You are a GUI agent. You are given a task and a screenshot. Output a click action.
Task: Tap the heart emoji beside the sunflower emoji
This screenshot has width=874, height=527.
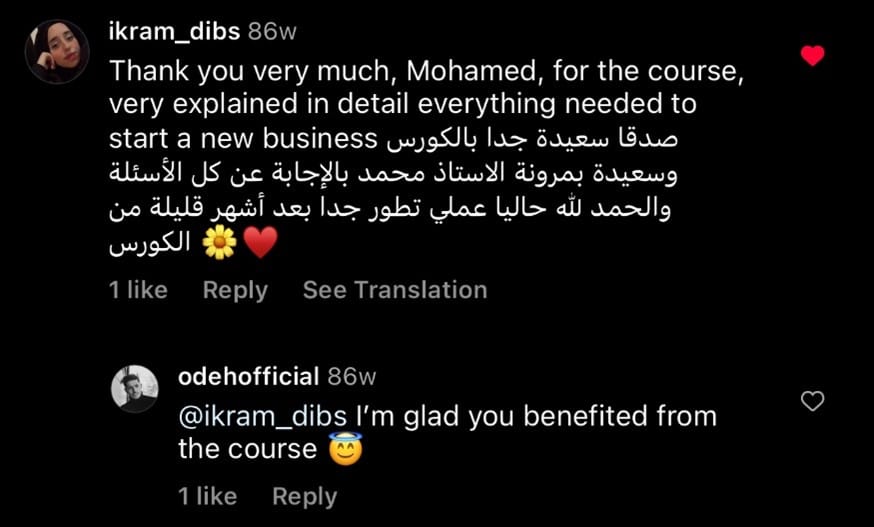click(x=259, y=243)
